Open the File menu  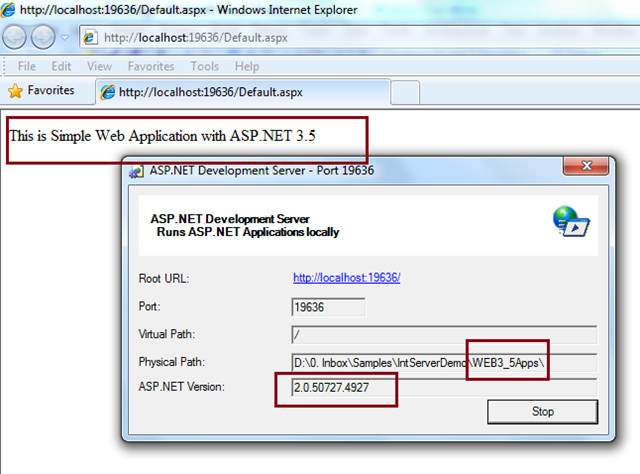pyautogui.click(x=27, y=66)
